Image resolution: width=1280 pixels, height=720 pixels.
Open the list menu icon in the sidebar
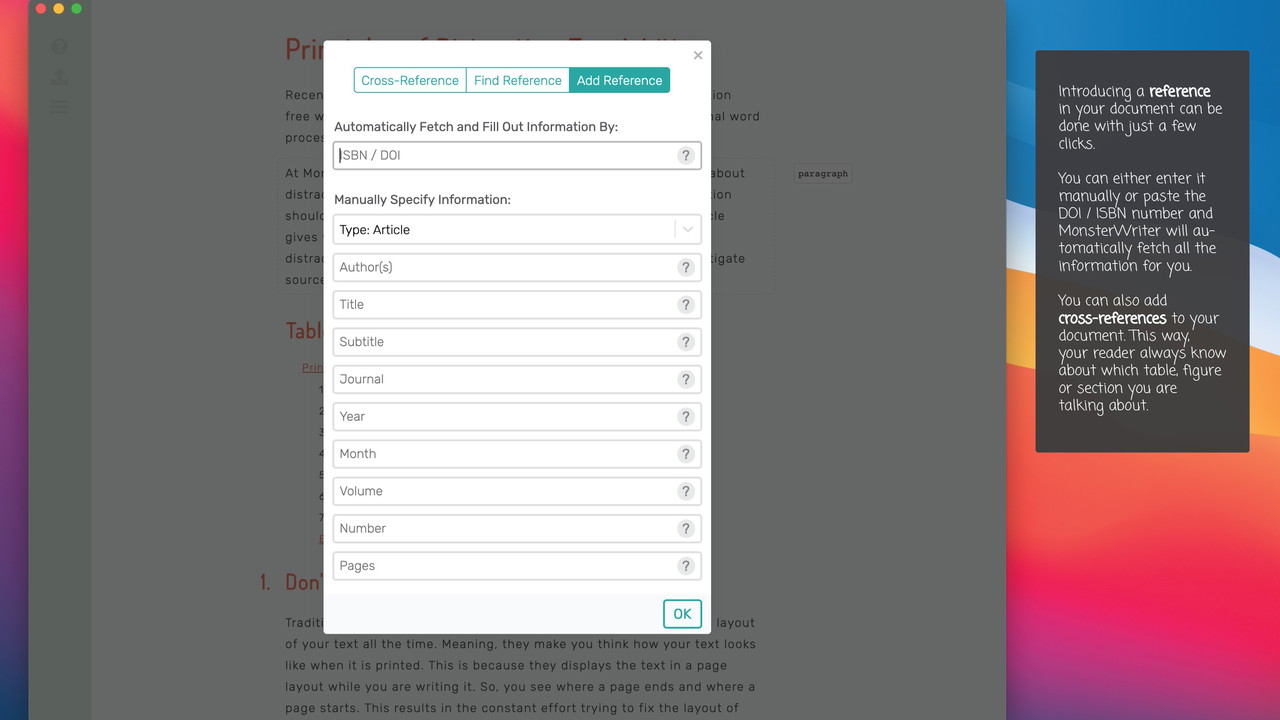click(60, 106)
